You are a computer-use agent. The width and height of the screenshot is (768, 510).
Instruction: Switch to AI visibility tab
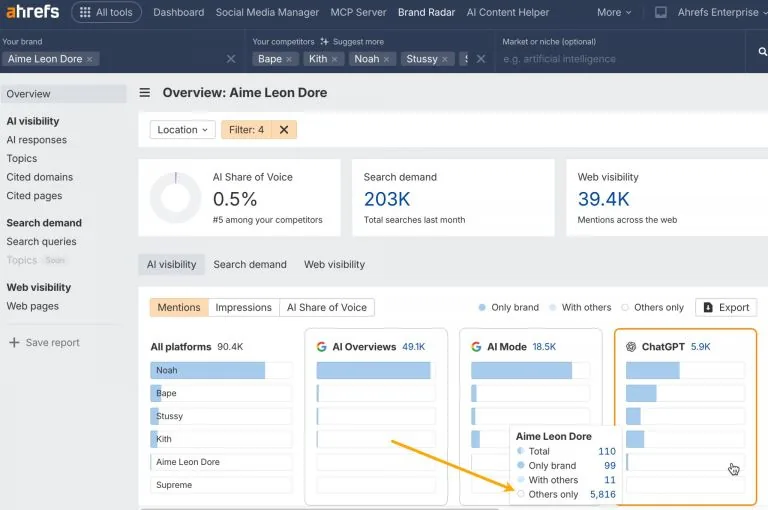point(171,265)
